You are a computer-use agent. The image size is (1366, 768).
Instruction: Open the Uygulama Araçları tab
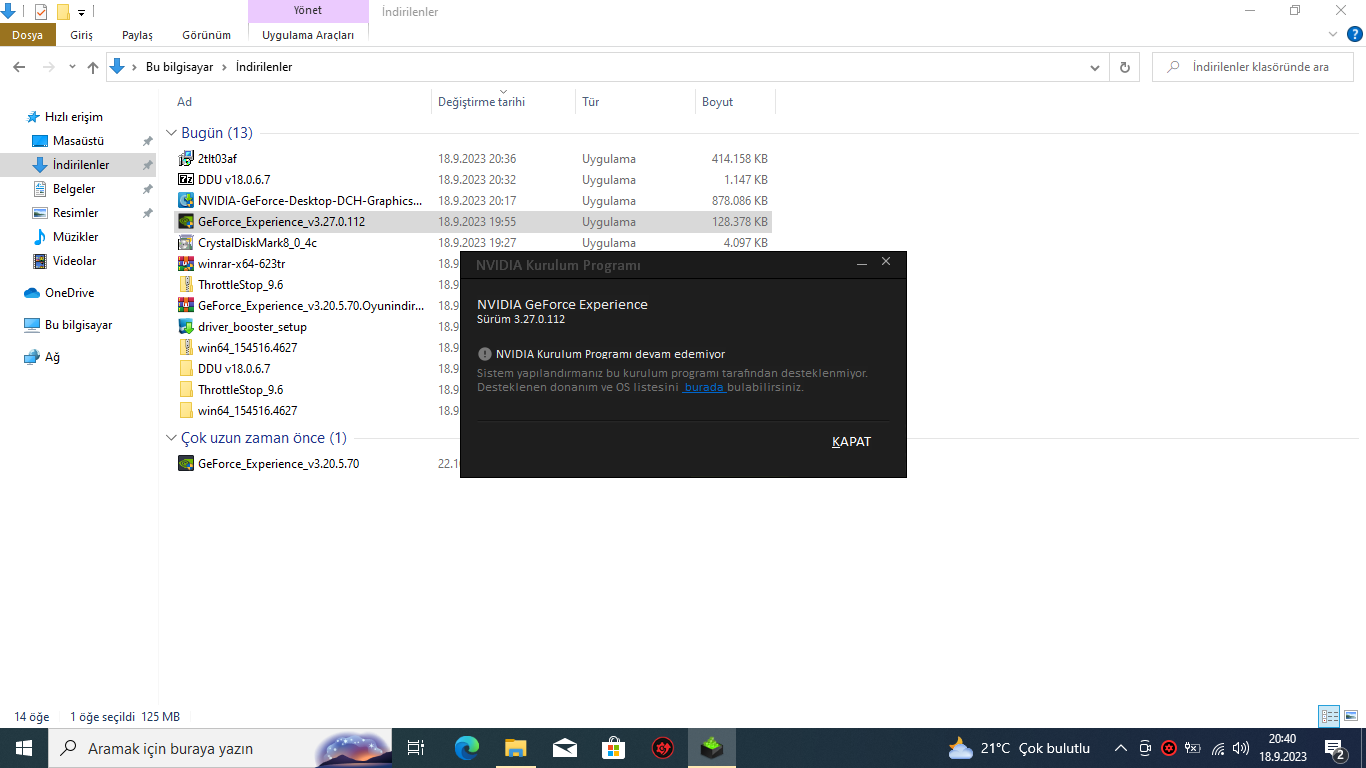tap(308, 35)
